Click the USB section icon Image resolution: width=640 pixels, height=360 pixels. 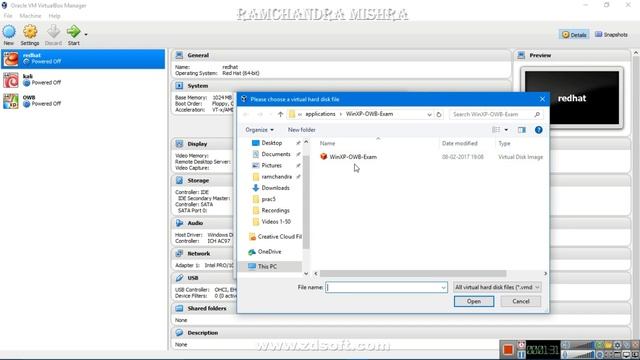[179, 278]
